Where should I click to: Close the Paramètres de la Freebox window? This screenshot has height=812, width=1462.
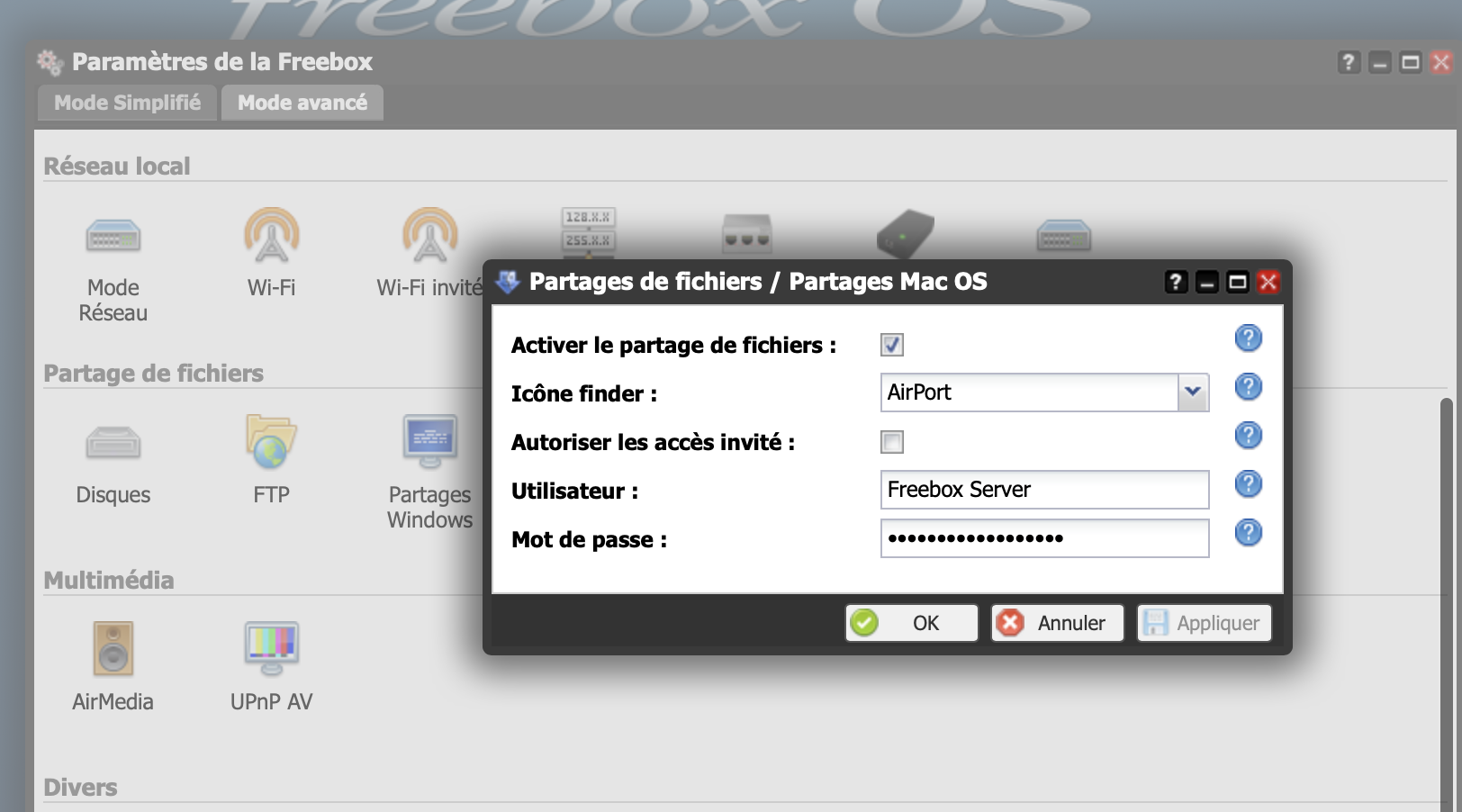[1441, 62]
